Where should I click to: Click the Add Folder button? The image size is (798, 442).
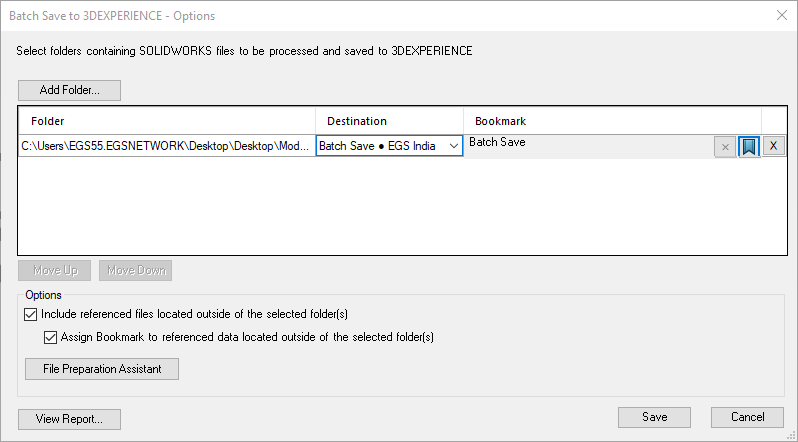[69, 90]
